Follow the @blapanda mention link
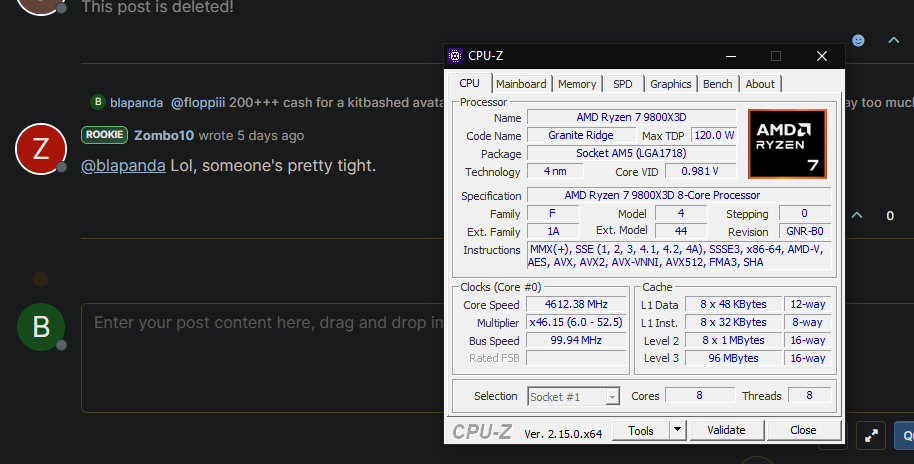This screenshot has width=914, height=464. (123, 166)
